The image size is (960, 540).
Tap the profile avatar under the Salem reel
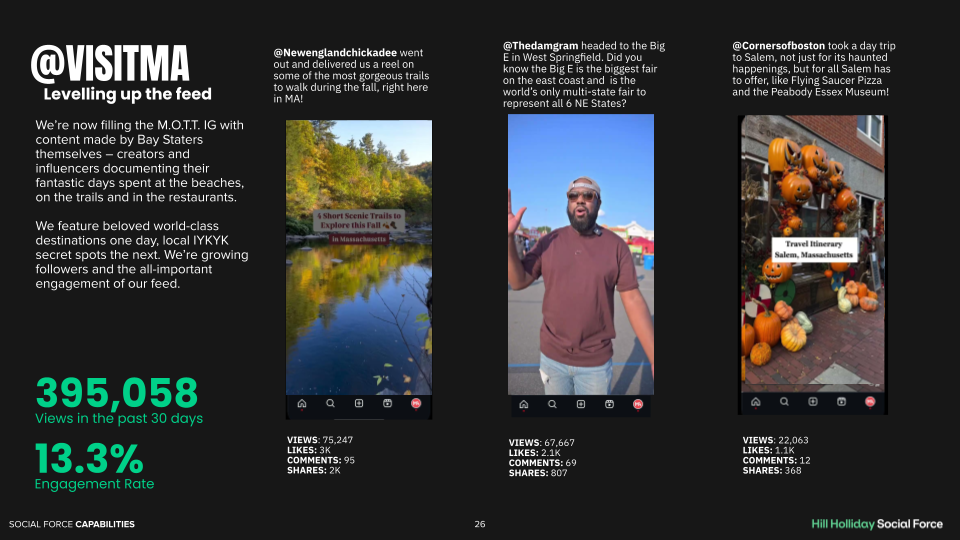coord(870,402)
